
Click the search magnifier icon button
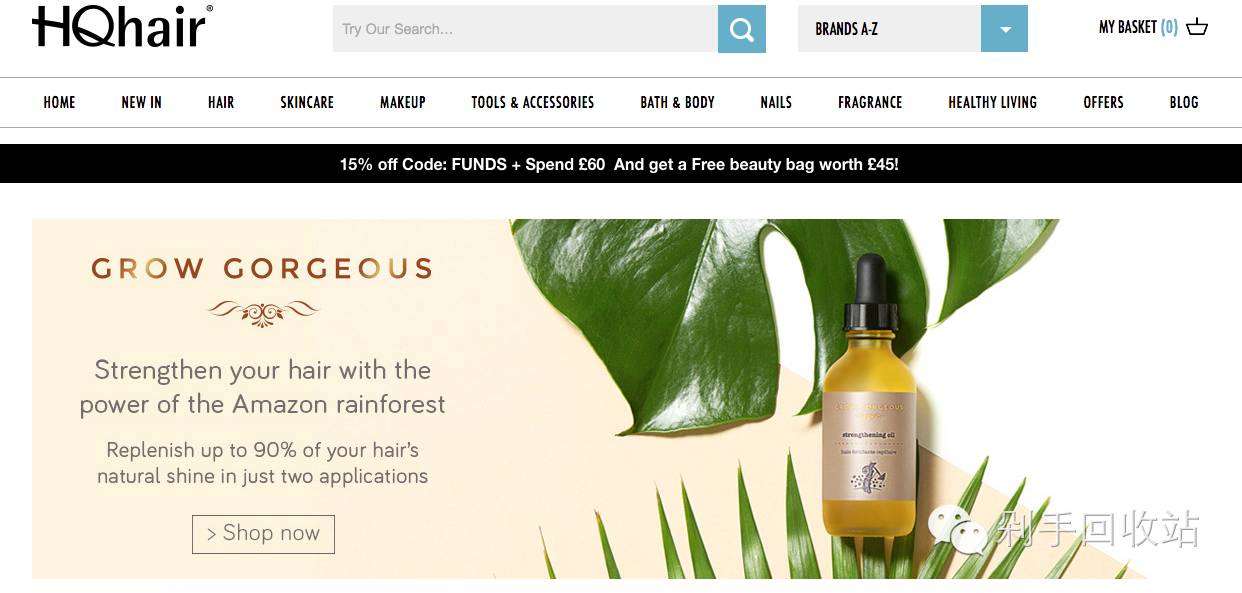click(x=741, y=29)
